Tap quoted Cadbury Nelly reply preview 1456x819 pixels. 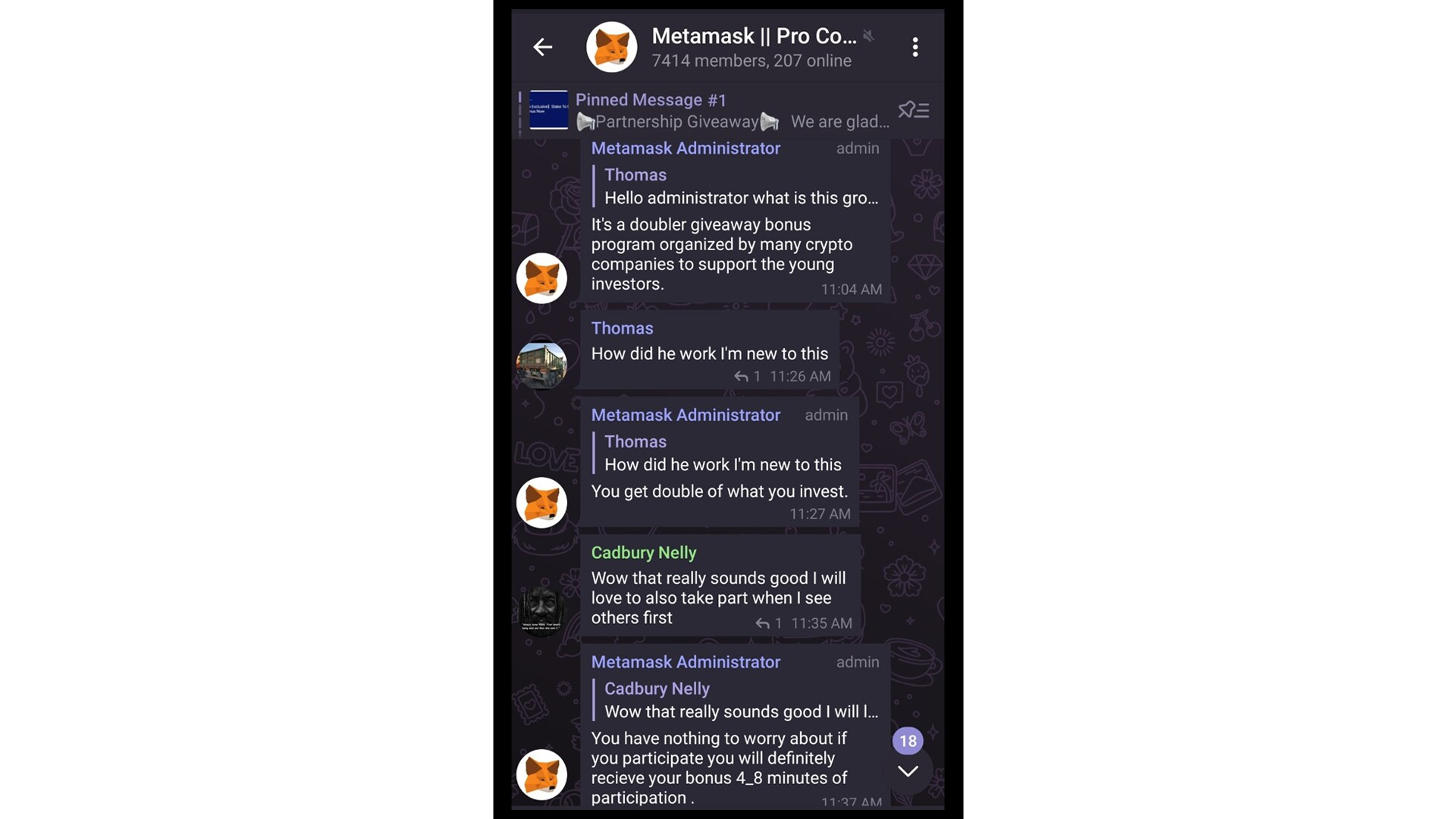(740, 701)
